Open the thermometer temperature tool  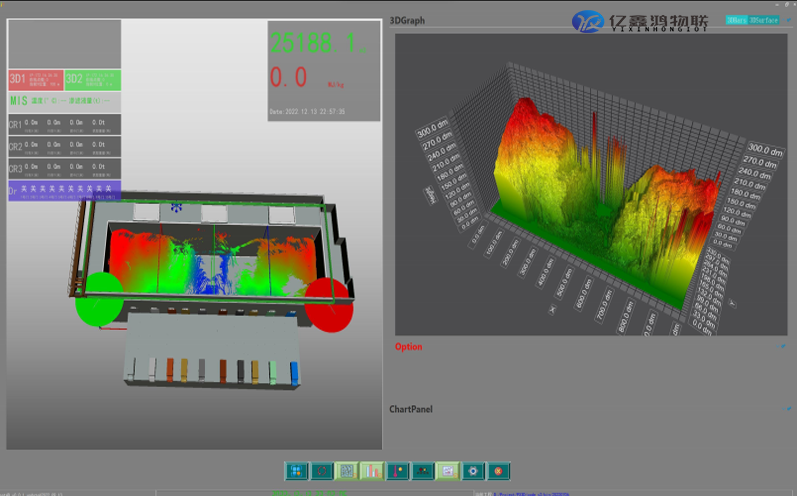click(397, 471)
